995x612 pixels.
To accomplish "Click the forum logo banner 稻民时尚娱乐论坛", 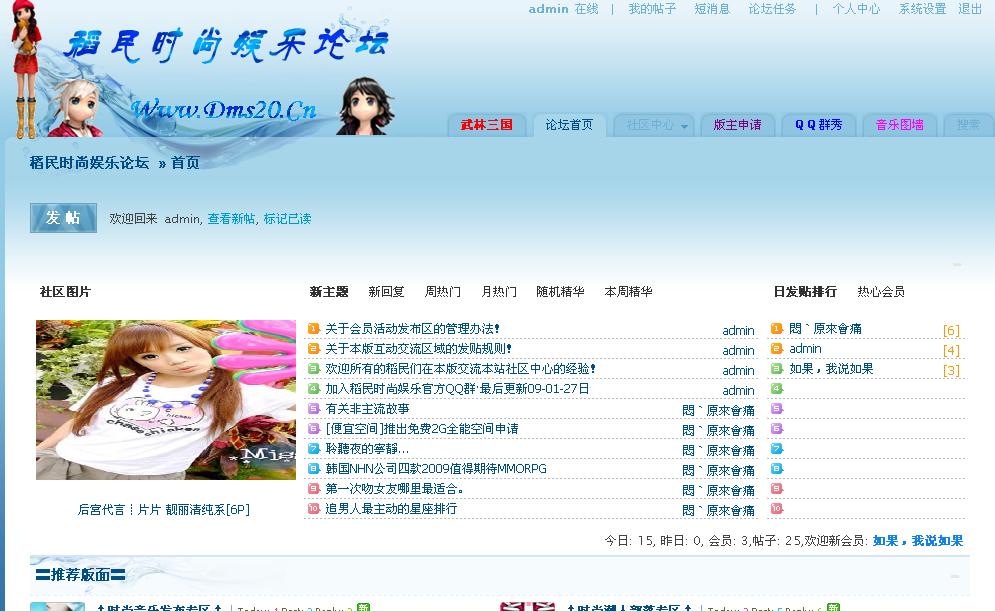I will (225, 46).
